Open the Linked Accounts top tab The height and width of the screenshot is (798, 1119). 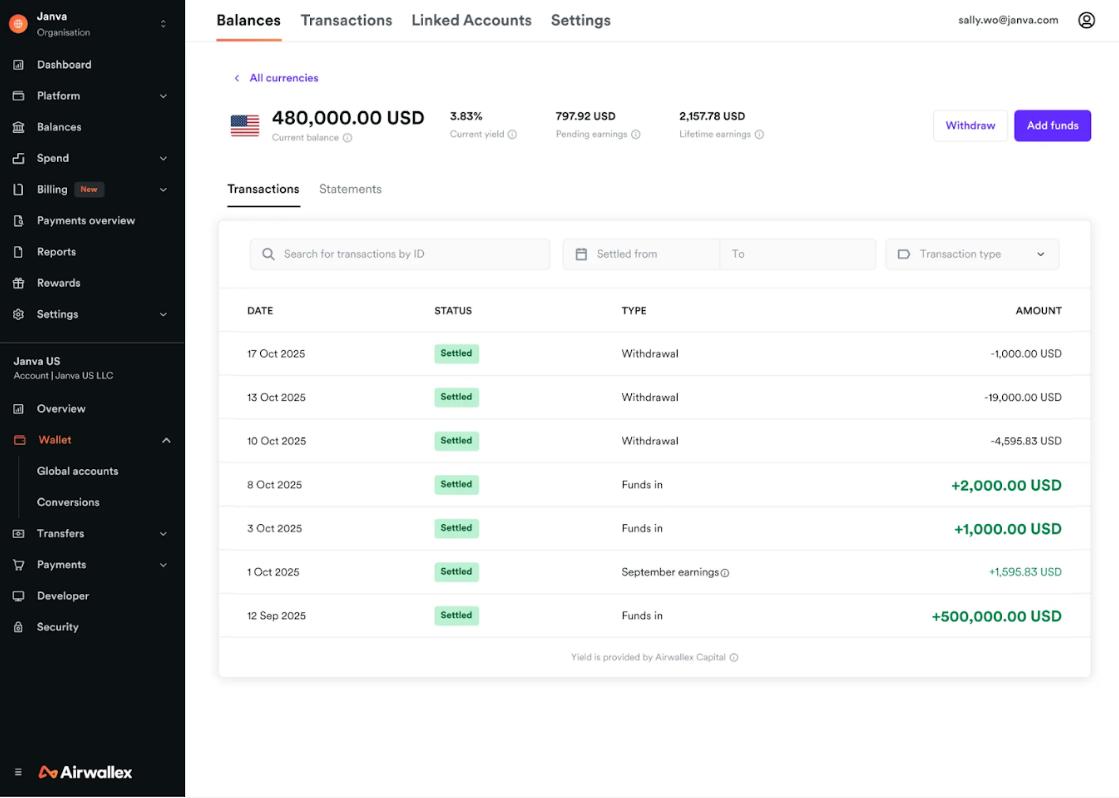click(471, 20)
